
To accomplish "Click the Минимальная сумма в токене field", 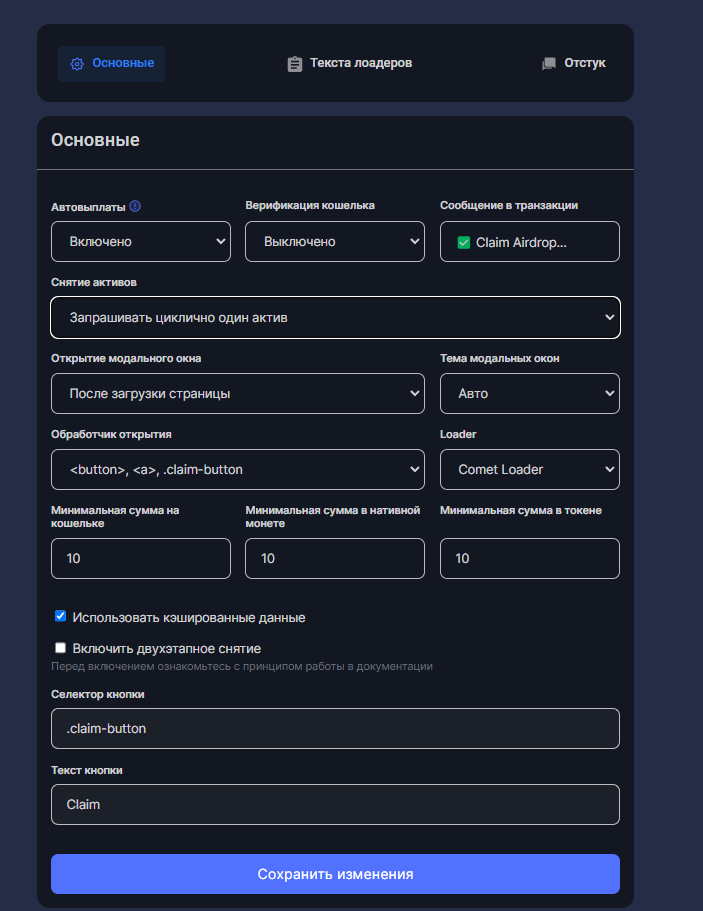I will pos(529,558).
